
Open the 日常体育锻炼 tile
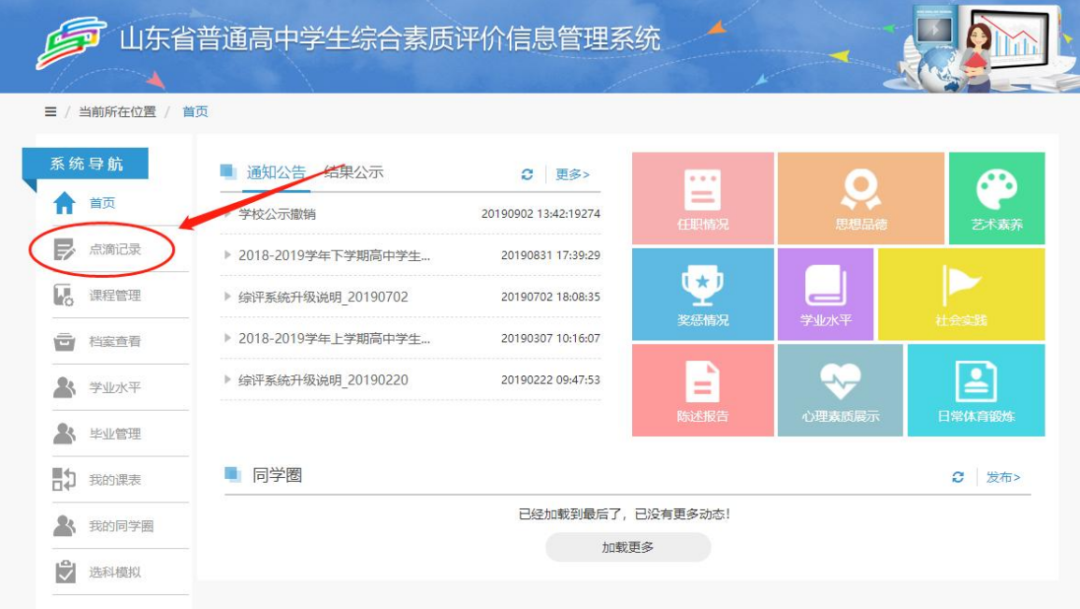pos(975,390)
